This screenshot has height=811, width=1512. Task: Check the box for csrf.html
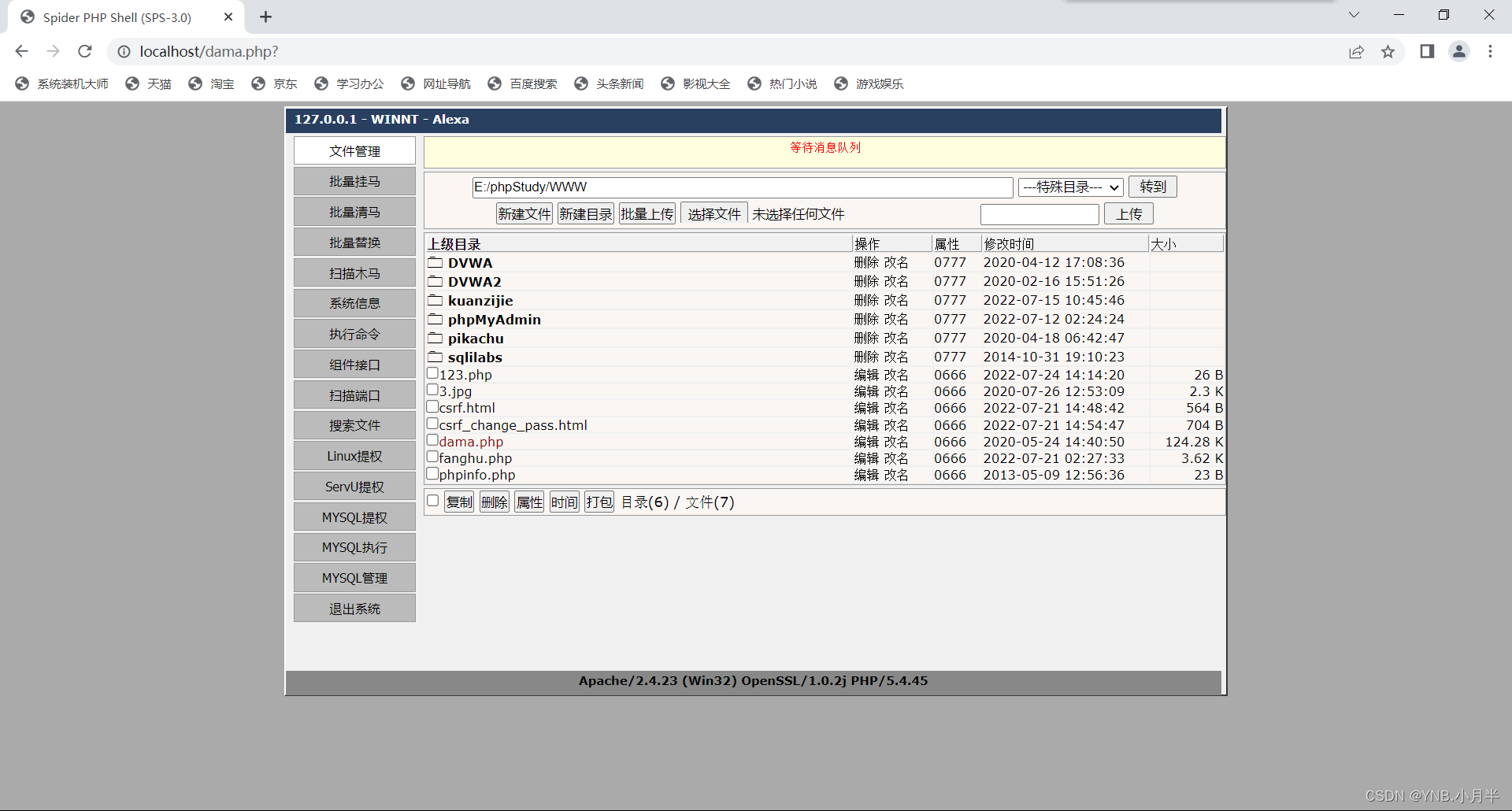tap(432, 406)
